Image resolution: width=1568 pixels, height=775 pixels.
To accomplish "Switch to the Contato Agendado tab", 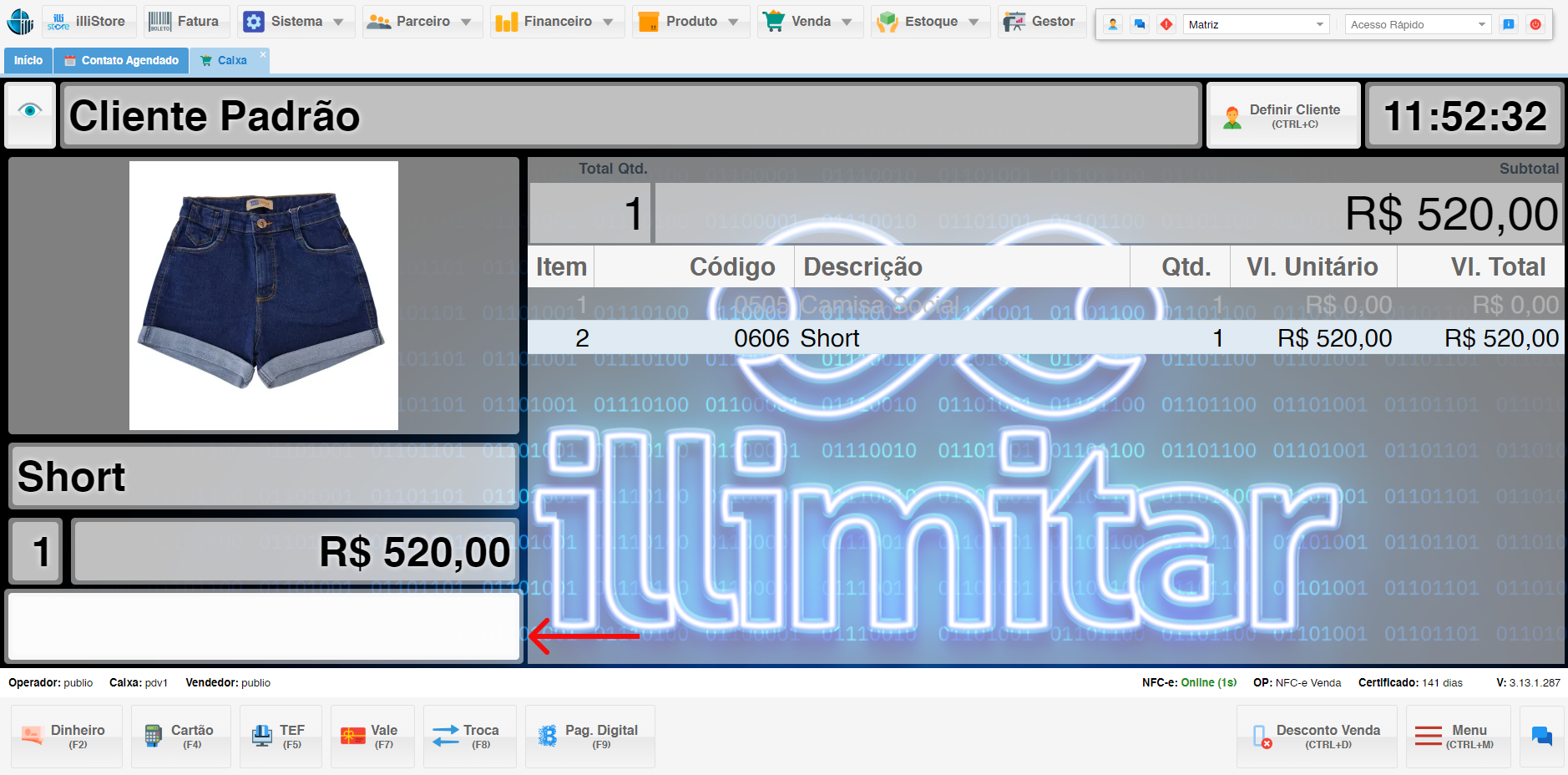I will 122,60.
